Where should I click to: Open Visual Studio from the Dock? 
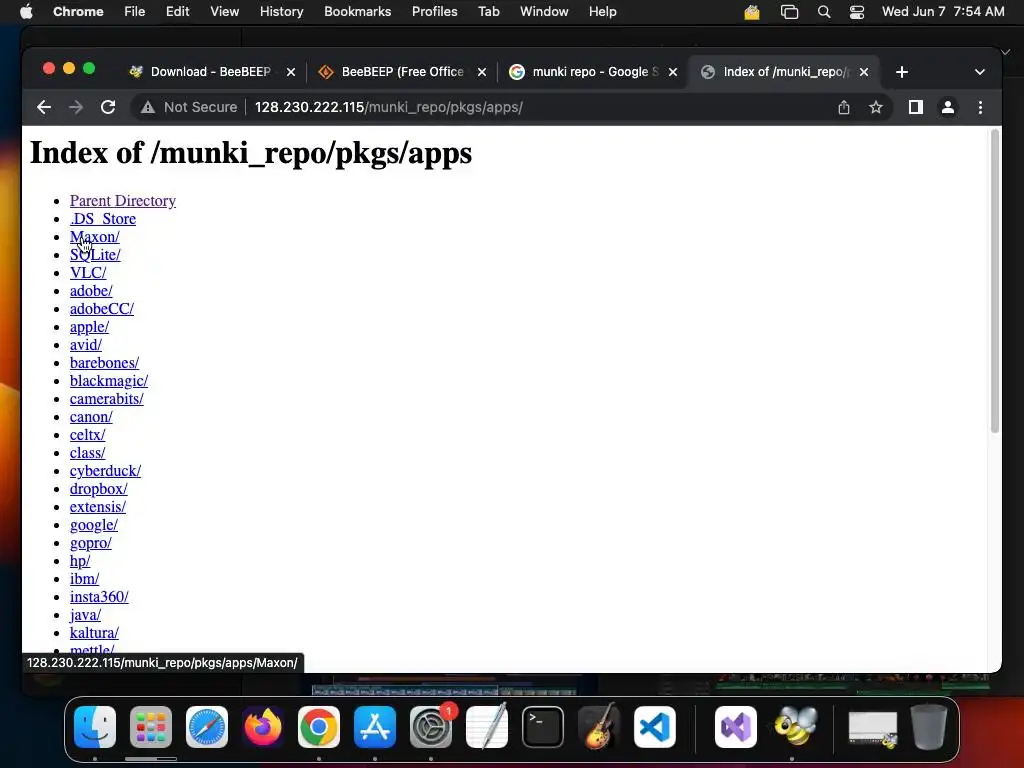point(736,727)
